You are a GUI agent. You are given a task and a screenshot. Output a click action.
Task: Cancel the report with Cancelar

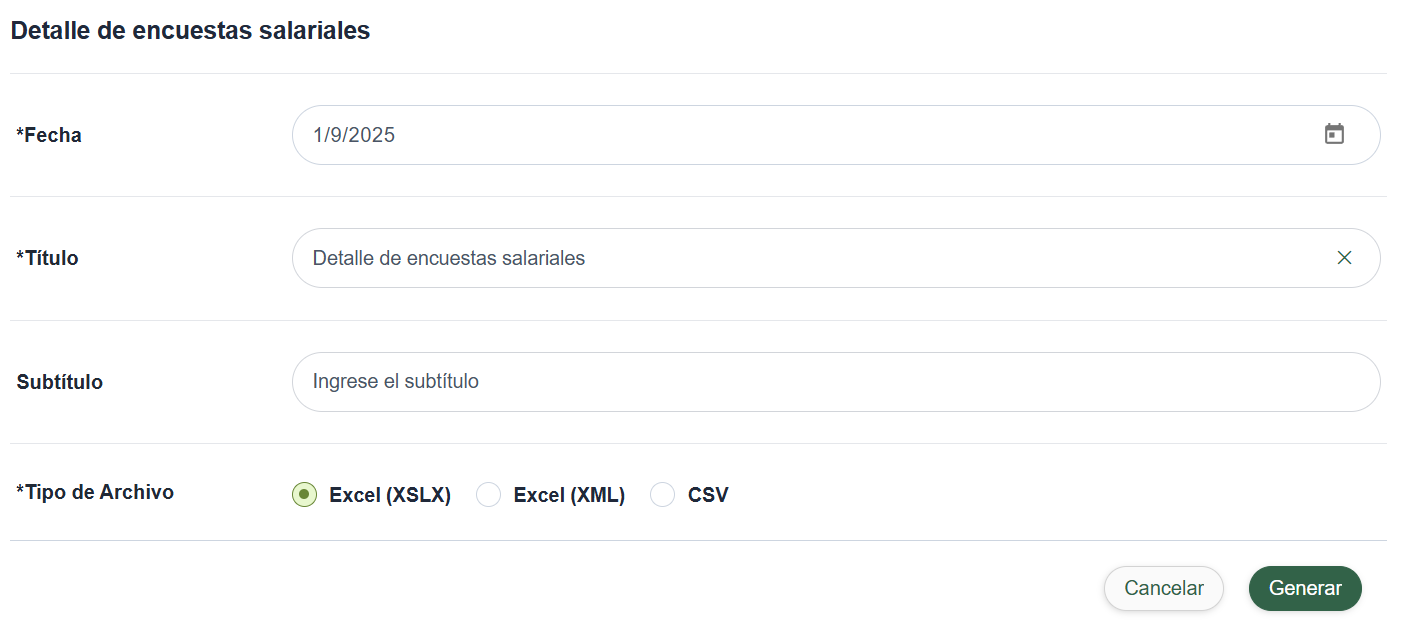point(1164,588)
